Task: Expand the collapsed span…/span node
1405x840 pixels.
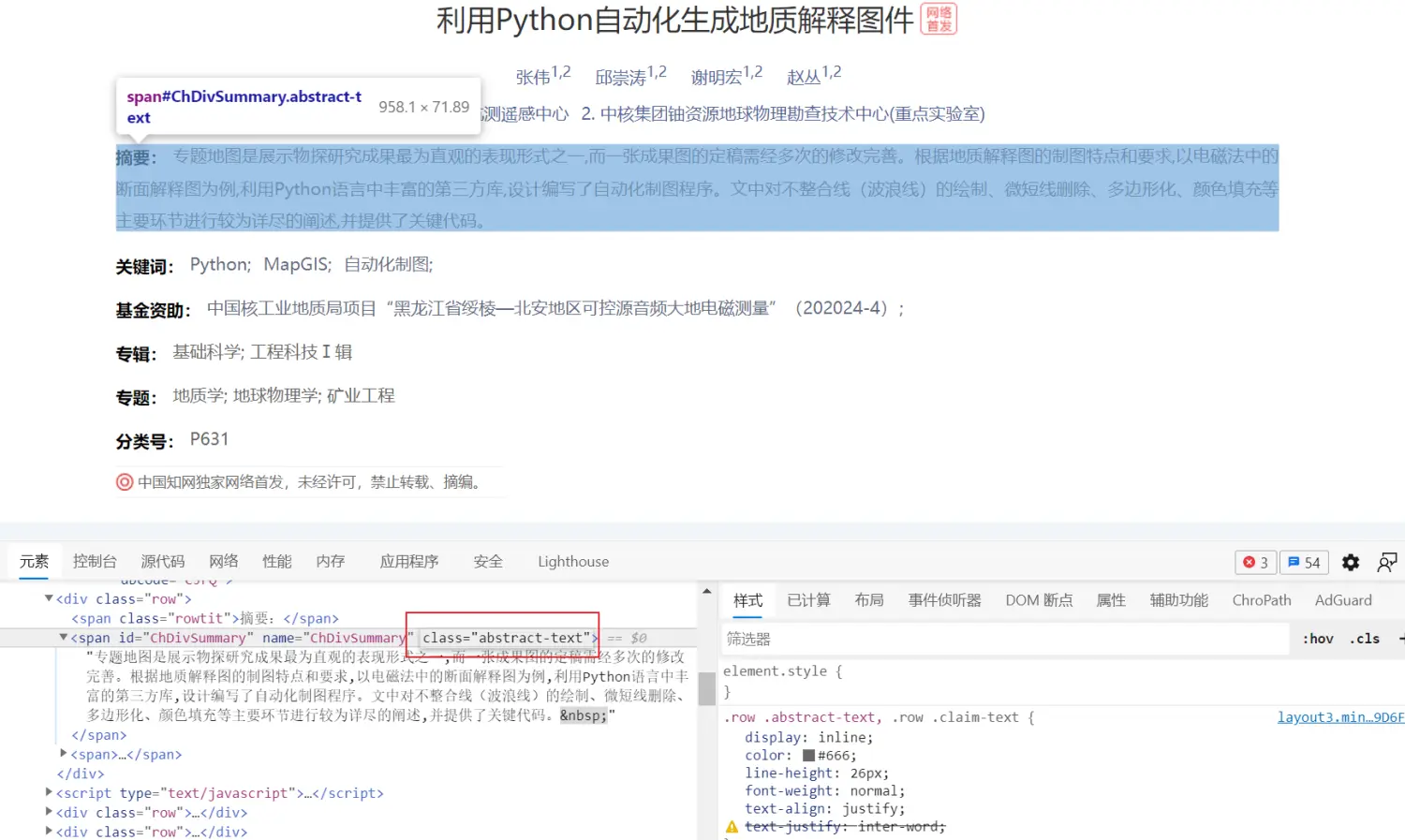Action: pos(64,753)
